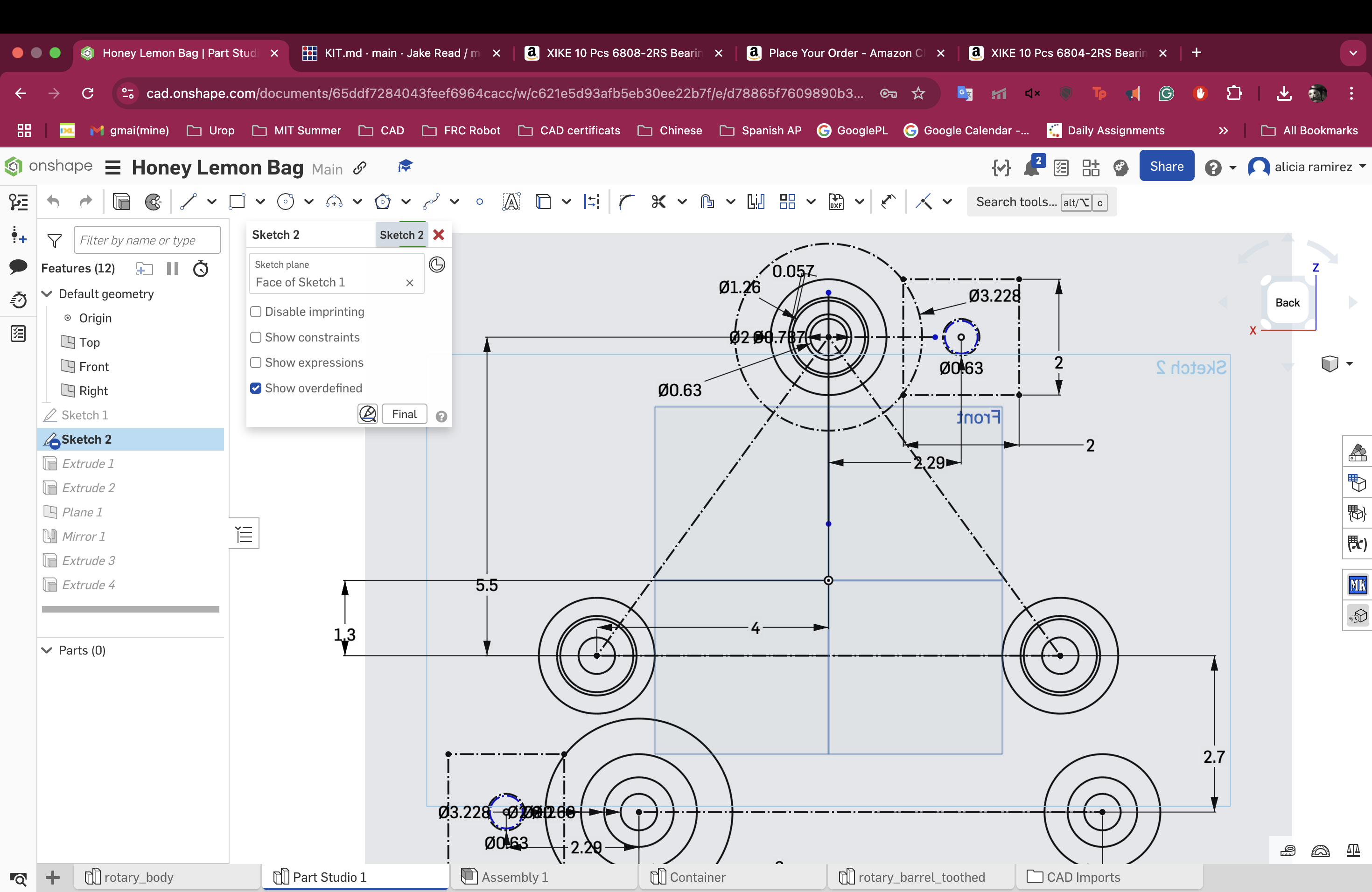
Task: Click the Filter by name or type field
Action: tap(147, 240)
